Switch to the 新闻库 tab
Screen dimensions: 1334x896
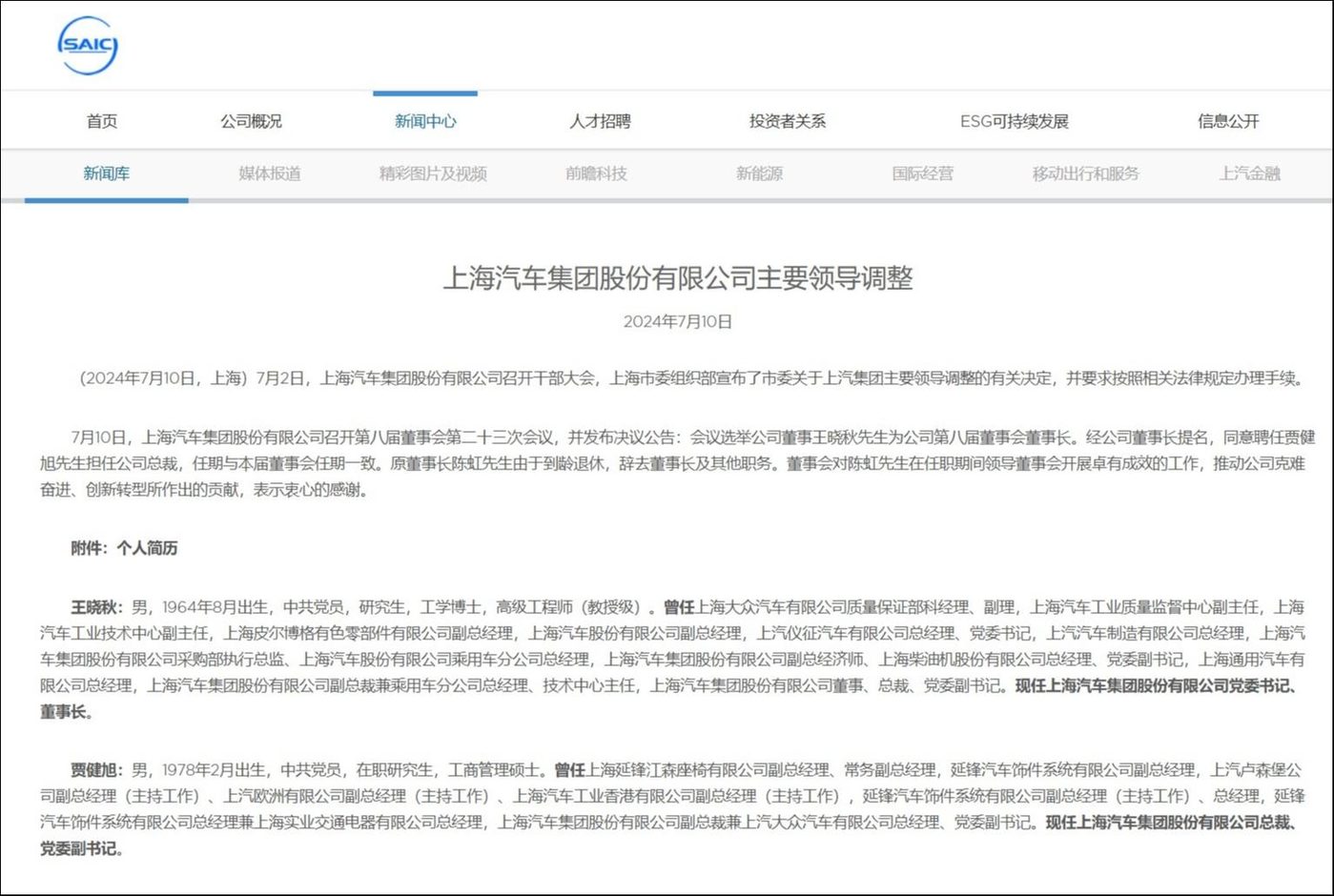pyautogui.click(x=107, y=174)
